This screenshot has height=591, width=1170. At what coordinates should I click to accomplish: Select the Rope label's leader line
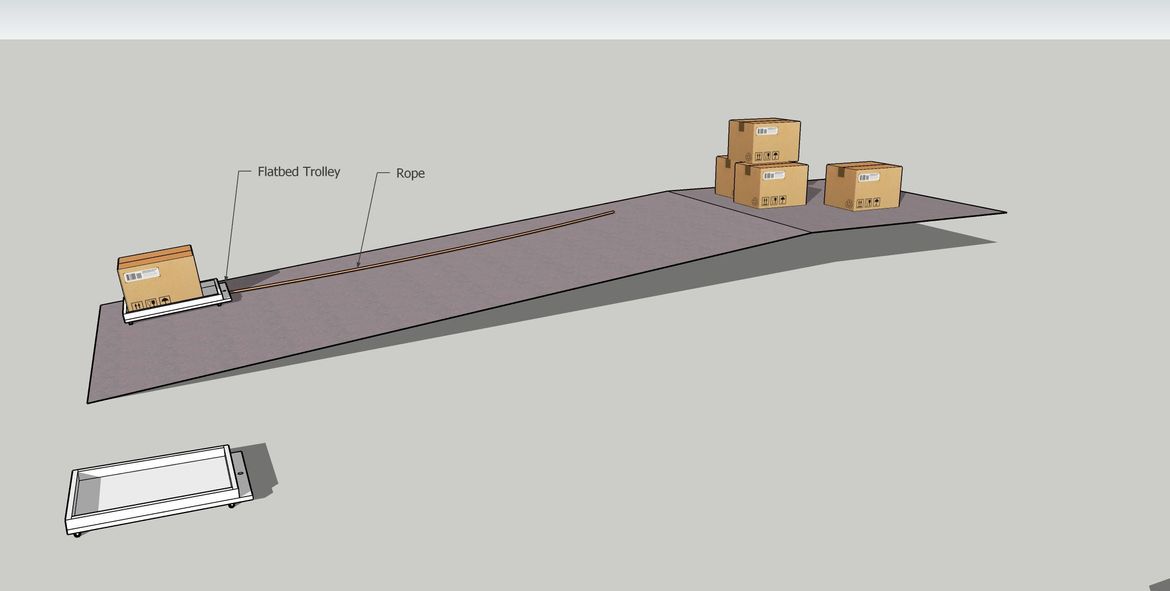(368, 220)
